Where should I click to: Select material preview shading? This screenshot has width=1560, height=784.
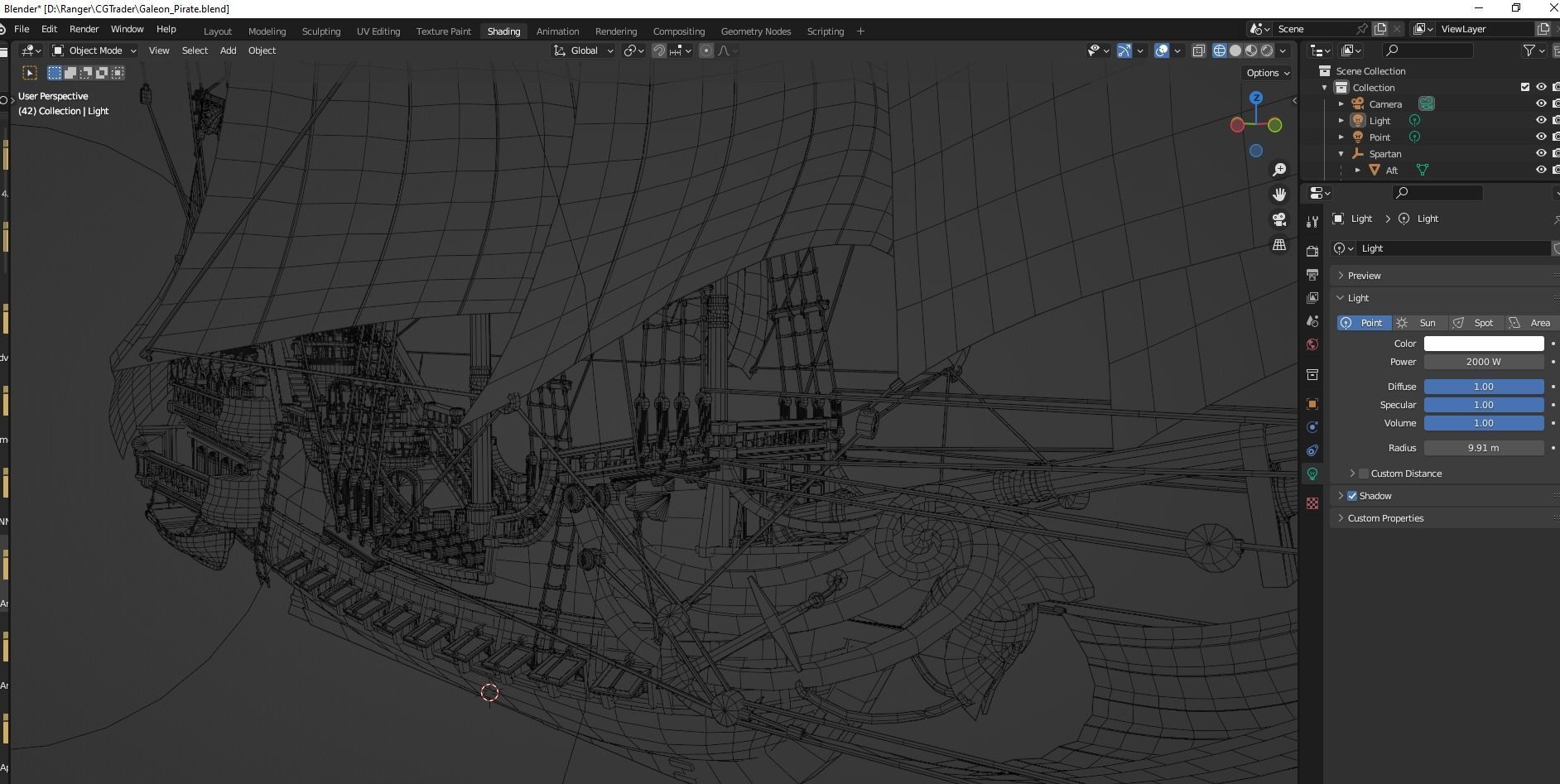click(1251, 51)
